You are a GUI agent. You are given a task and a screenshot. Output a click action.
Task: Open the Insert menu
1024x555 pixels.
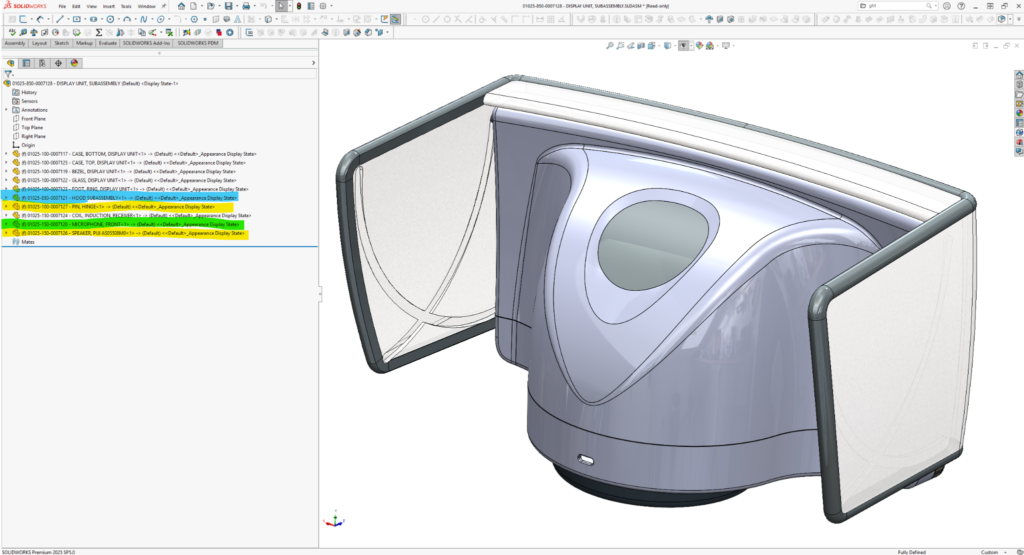(x=108, y=7)
